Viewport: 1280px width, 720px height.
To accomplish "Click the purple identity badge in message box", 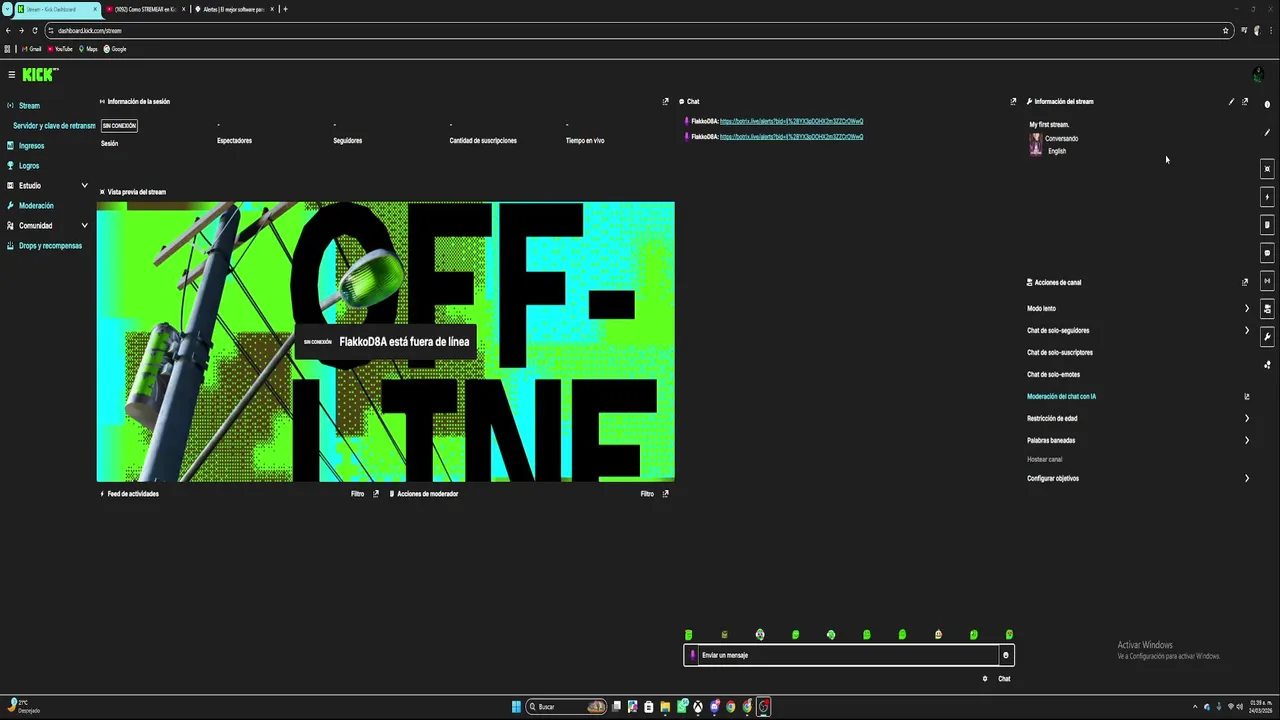I will coord(693,655).
